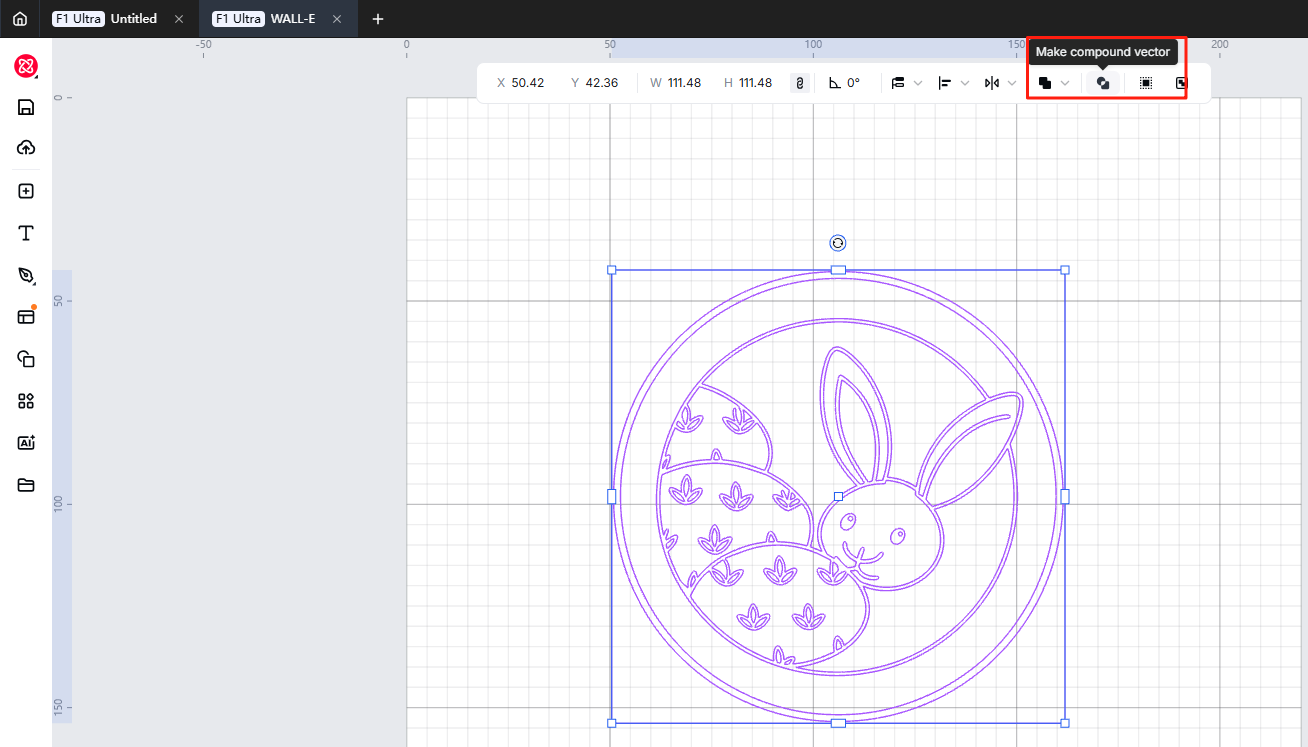Switch to the WALL-E tab
Image resolution: width=1308 pixels, height=747 pixels.
click(292, 19)
